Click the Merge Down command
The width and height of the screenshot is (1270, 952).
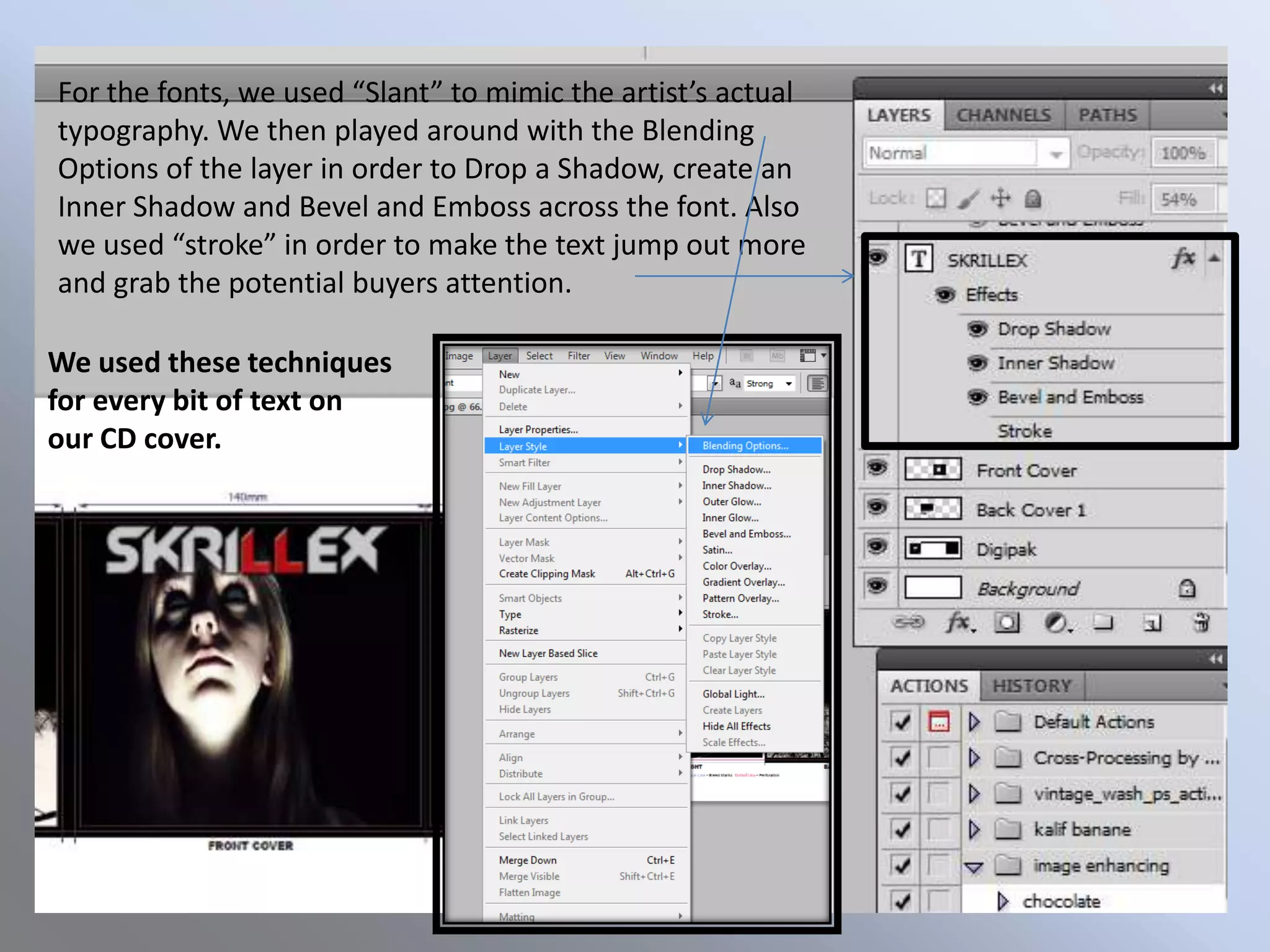[x=528, y=860]
